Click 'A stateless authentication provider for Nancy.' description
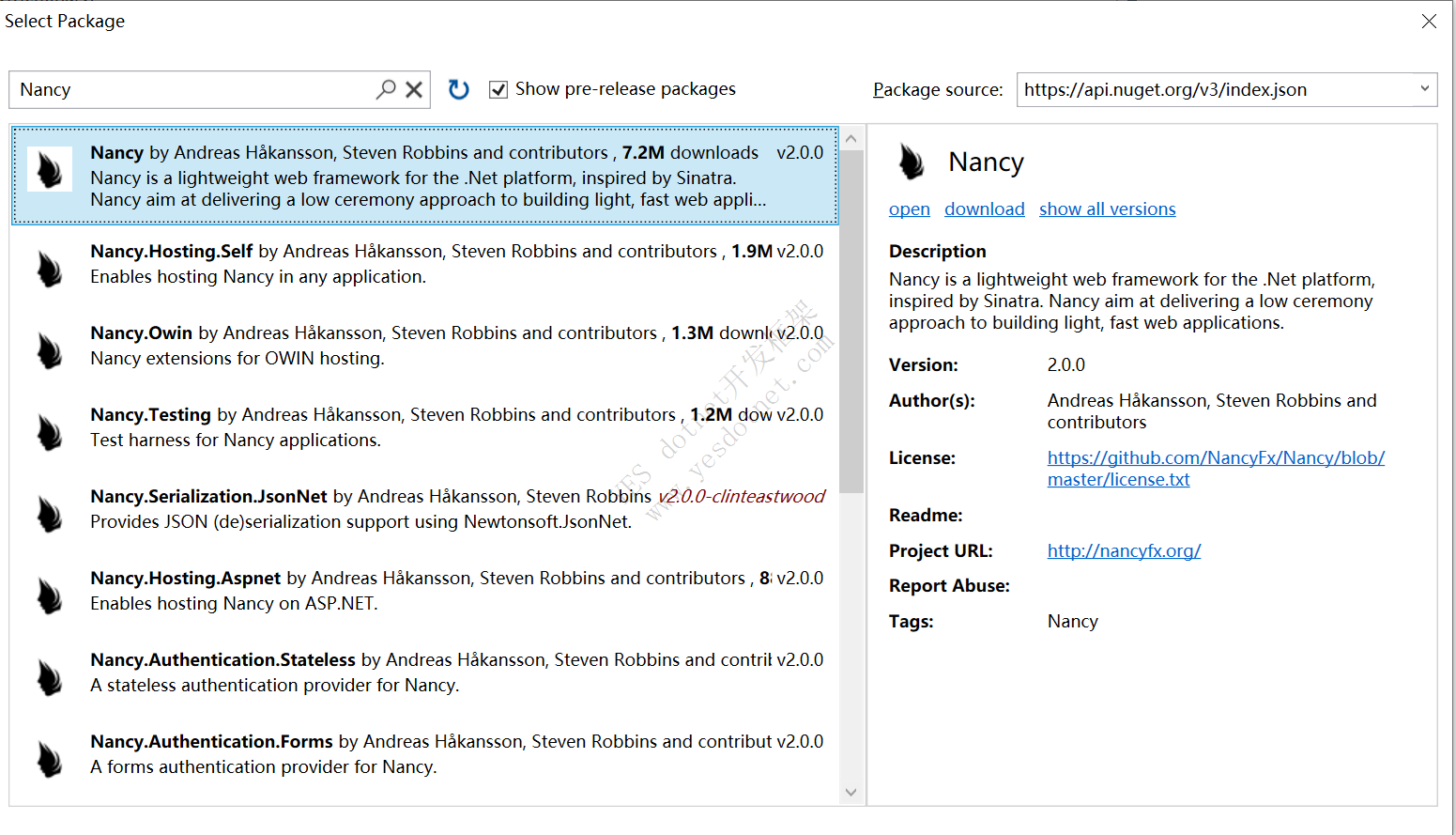1456x835 pixels. pos(275,685)
